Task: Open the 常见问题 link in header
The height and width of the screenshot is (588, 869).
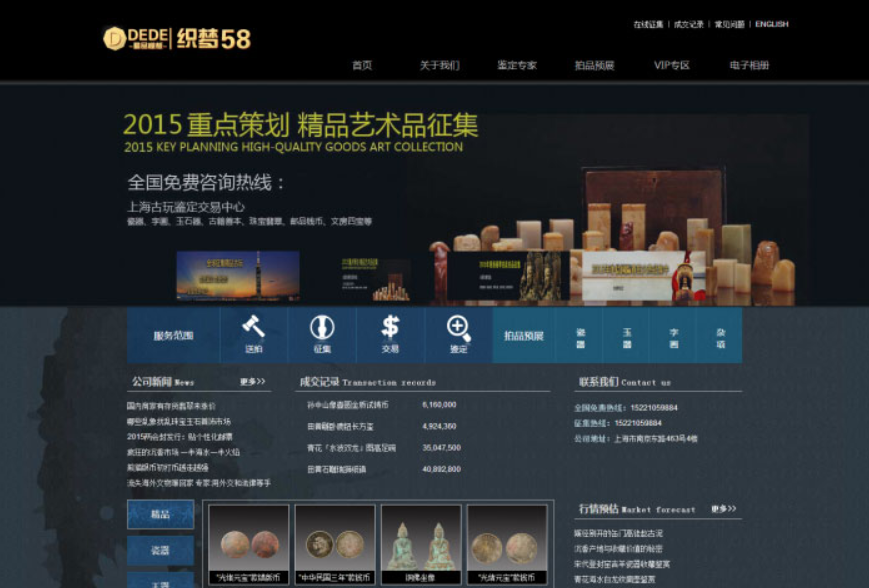Action: [729, 24]
